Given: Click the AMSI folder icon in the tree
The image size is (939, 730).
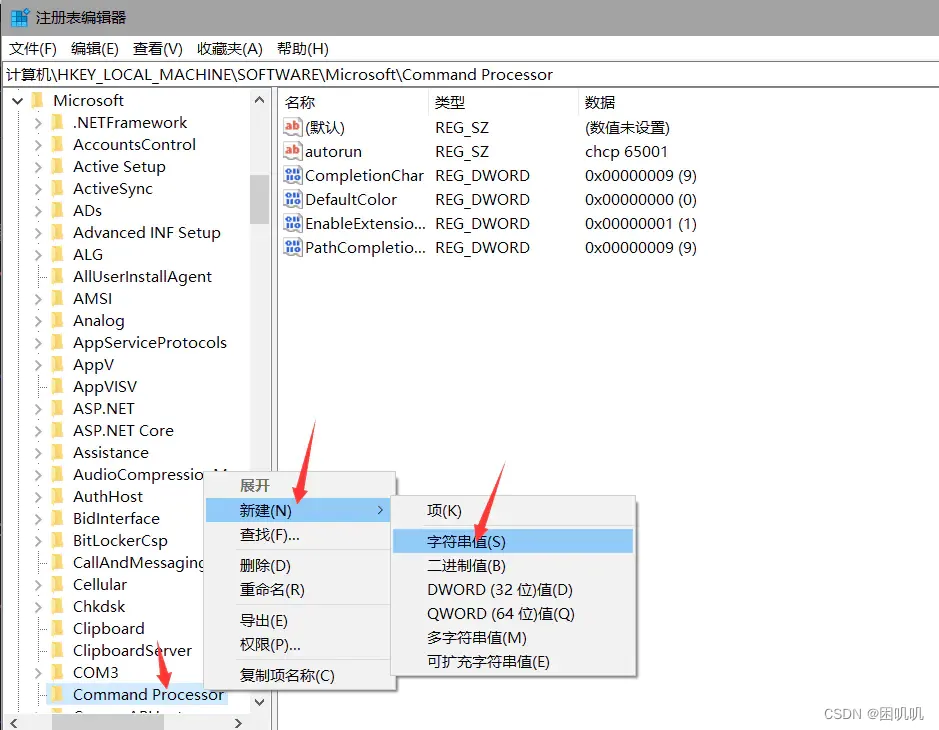Looking at the screenshot, I should (x=57, y=298).
